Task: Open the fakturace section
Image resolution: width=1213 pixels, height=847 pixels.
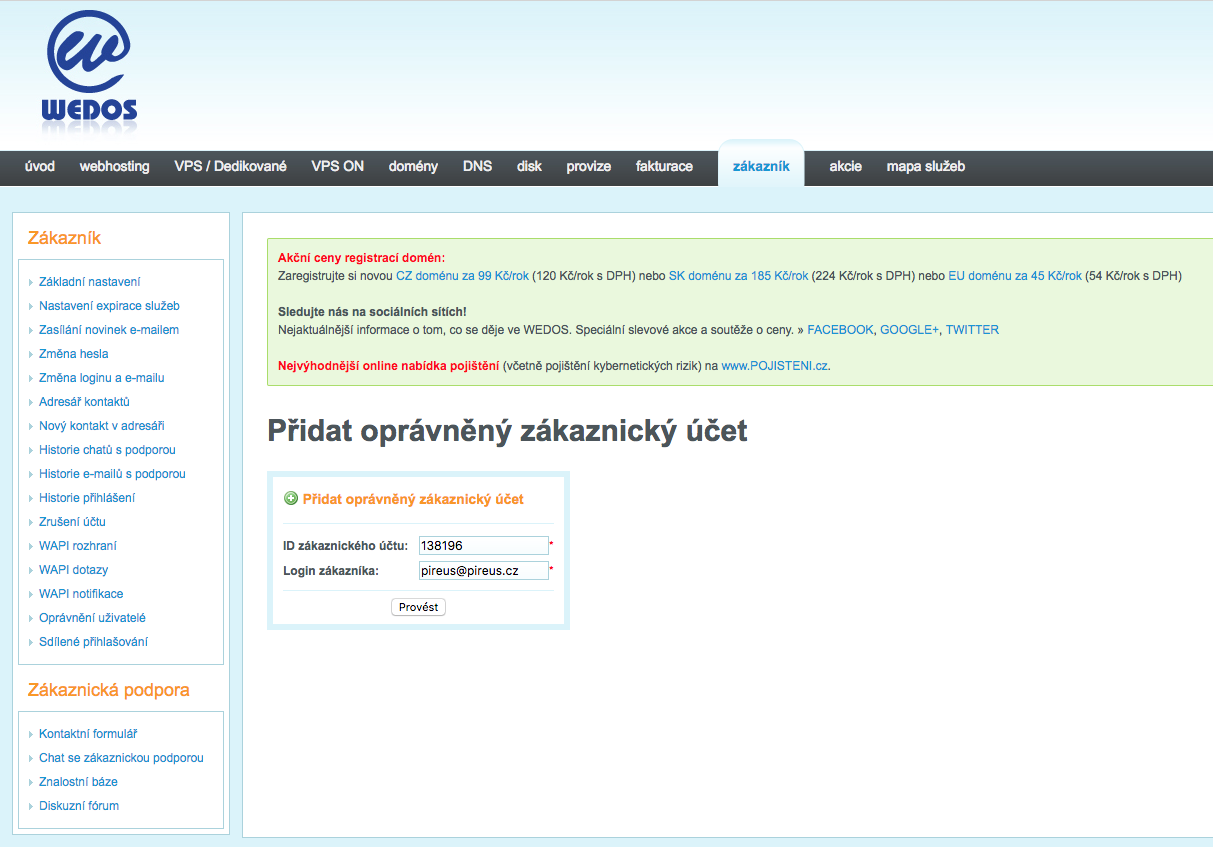Action: 664,167
